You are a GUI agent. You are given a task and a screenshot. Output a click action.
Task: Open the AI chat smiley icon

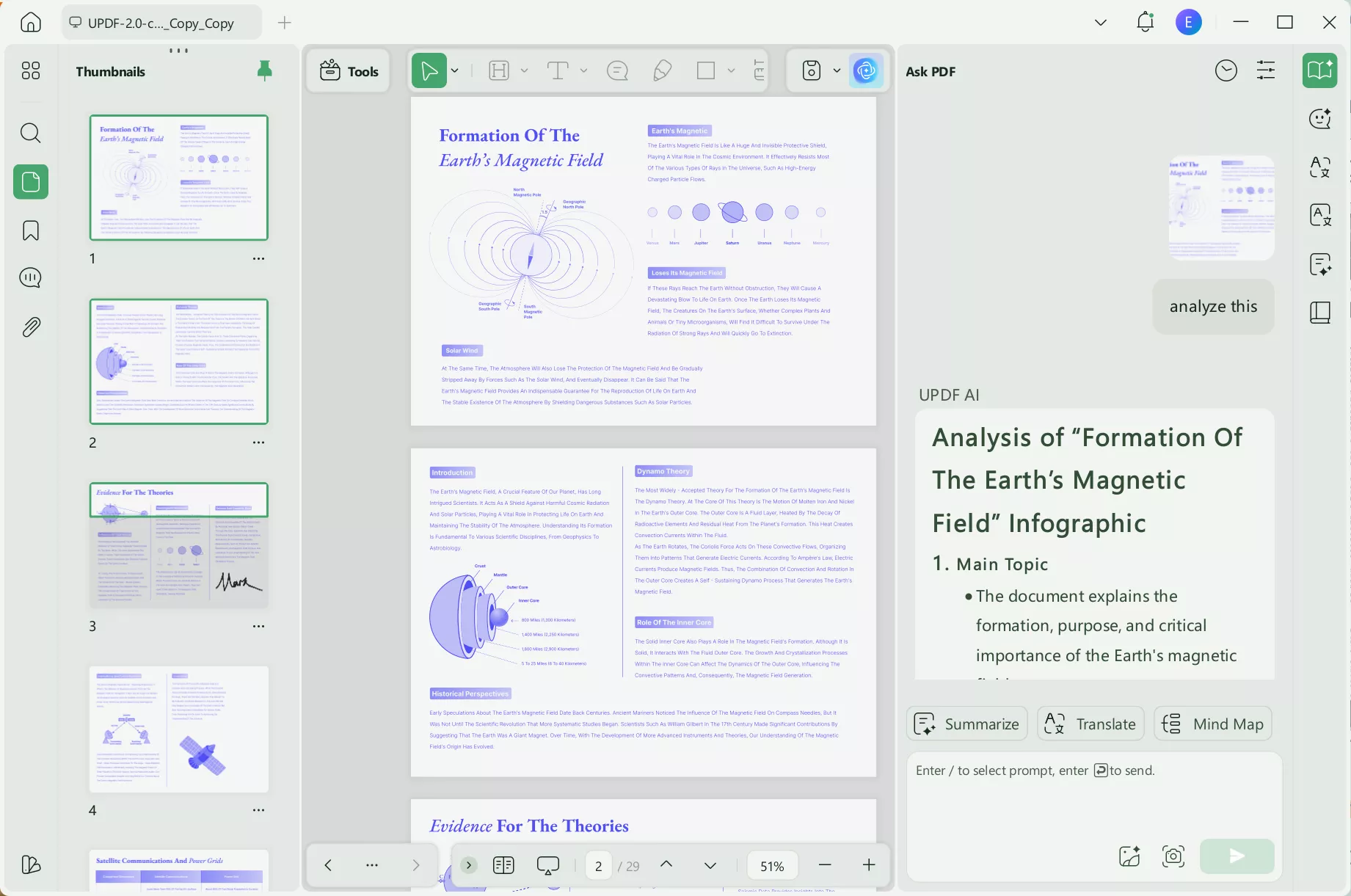[x=1320, y=119]
